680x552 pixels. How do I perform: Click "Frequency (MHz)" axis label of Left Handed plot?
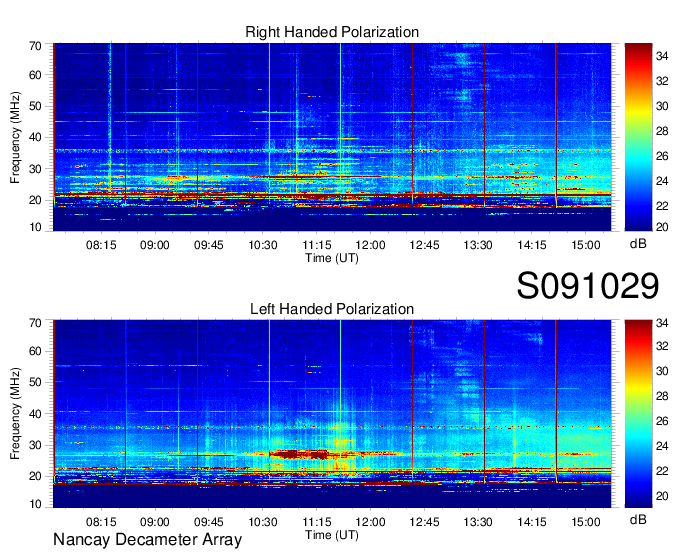pos(15,414)
